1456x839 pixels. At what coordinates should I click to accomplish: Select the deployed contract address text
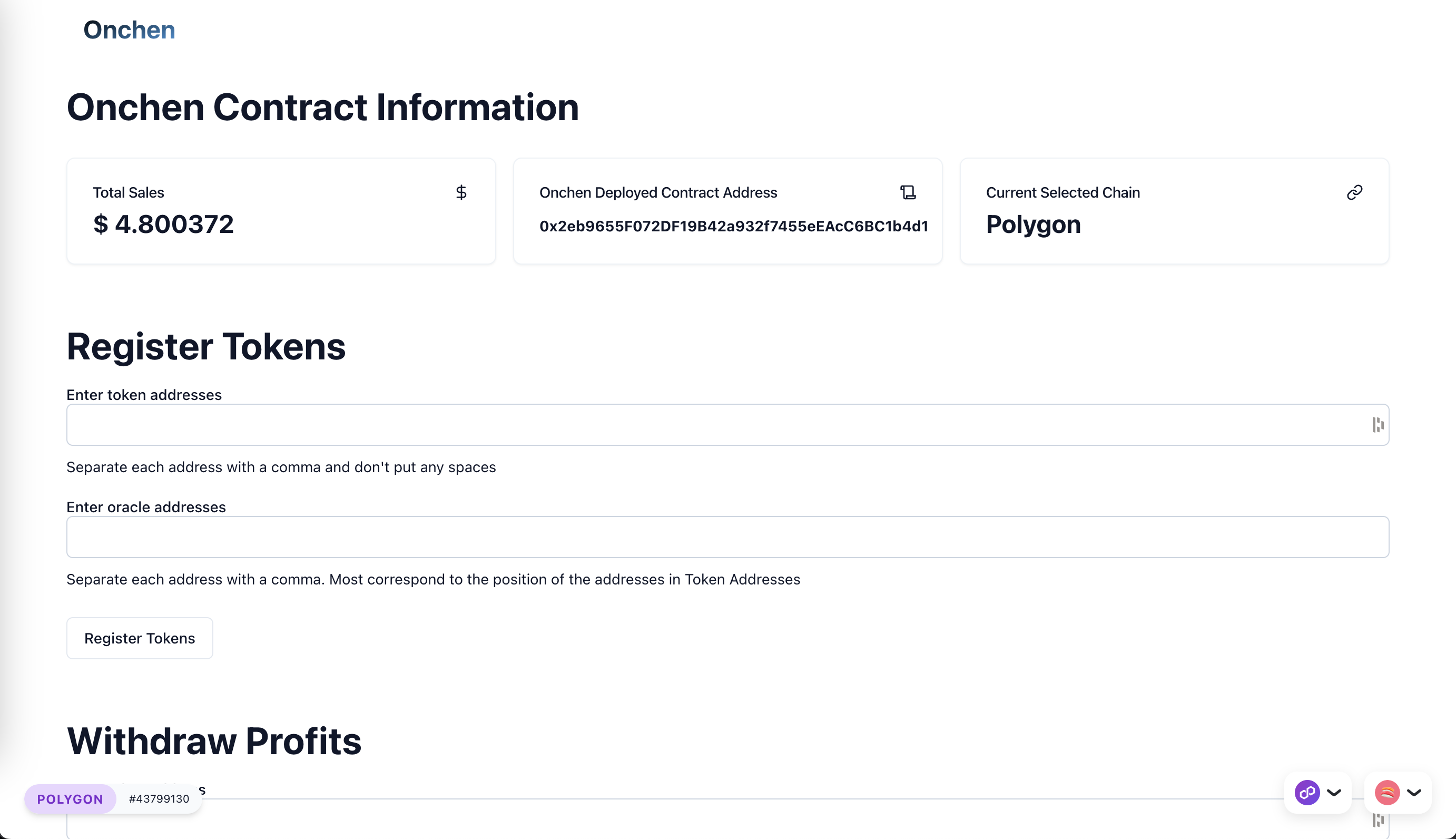click(733, 226)
